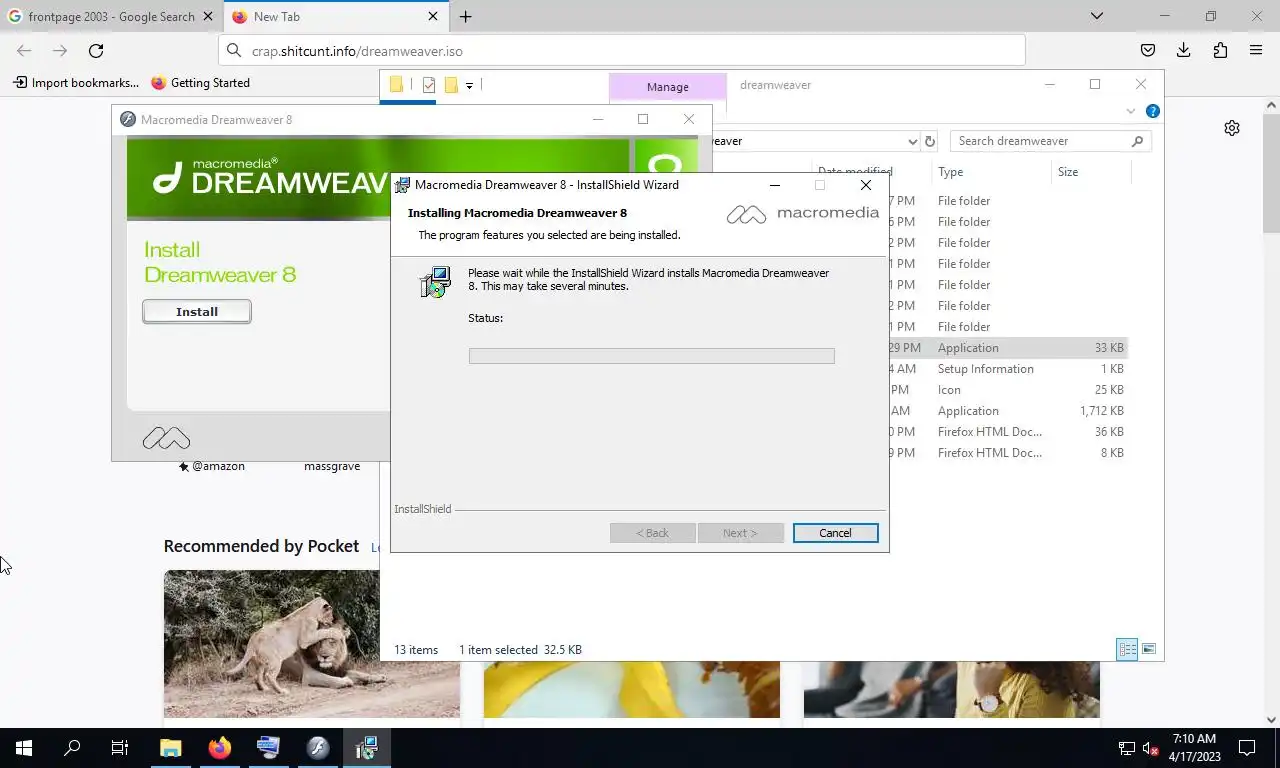Image resolution: width=1280 pixels, height=768 pixels.
Task: Open notification center icon
Action: coord(1247,748)
